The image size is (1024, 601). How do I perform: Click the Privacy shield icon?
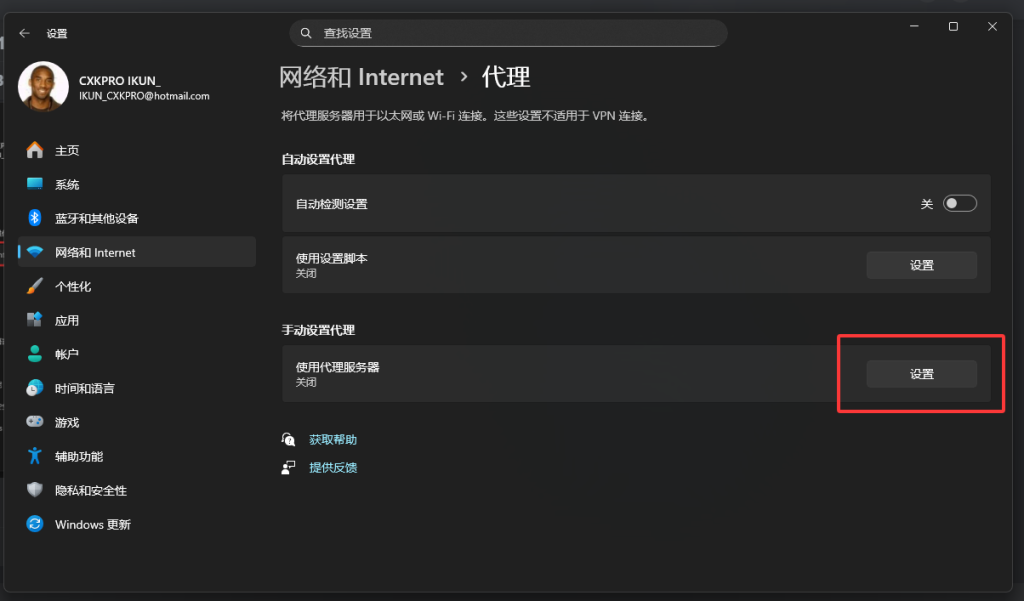[35, 490]
